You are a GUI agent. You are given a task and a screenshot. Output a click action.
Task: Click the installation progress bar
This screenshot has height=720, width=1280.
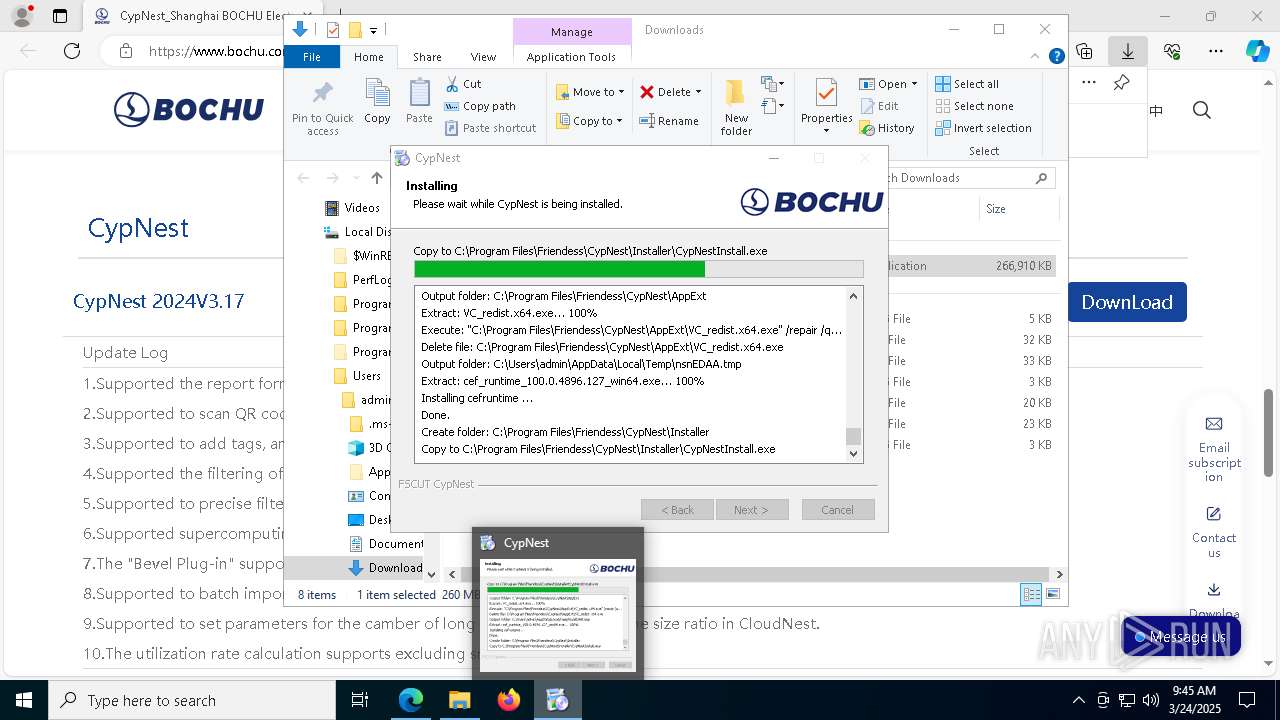tap(638, 269)
